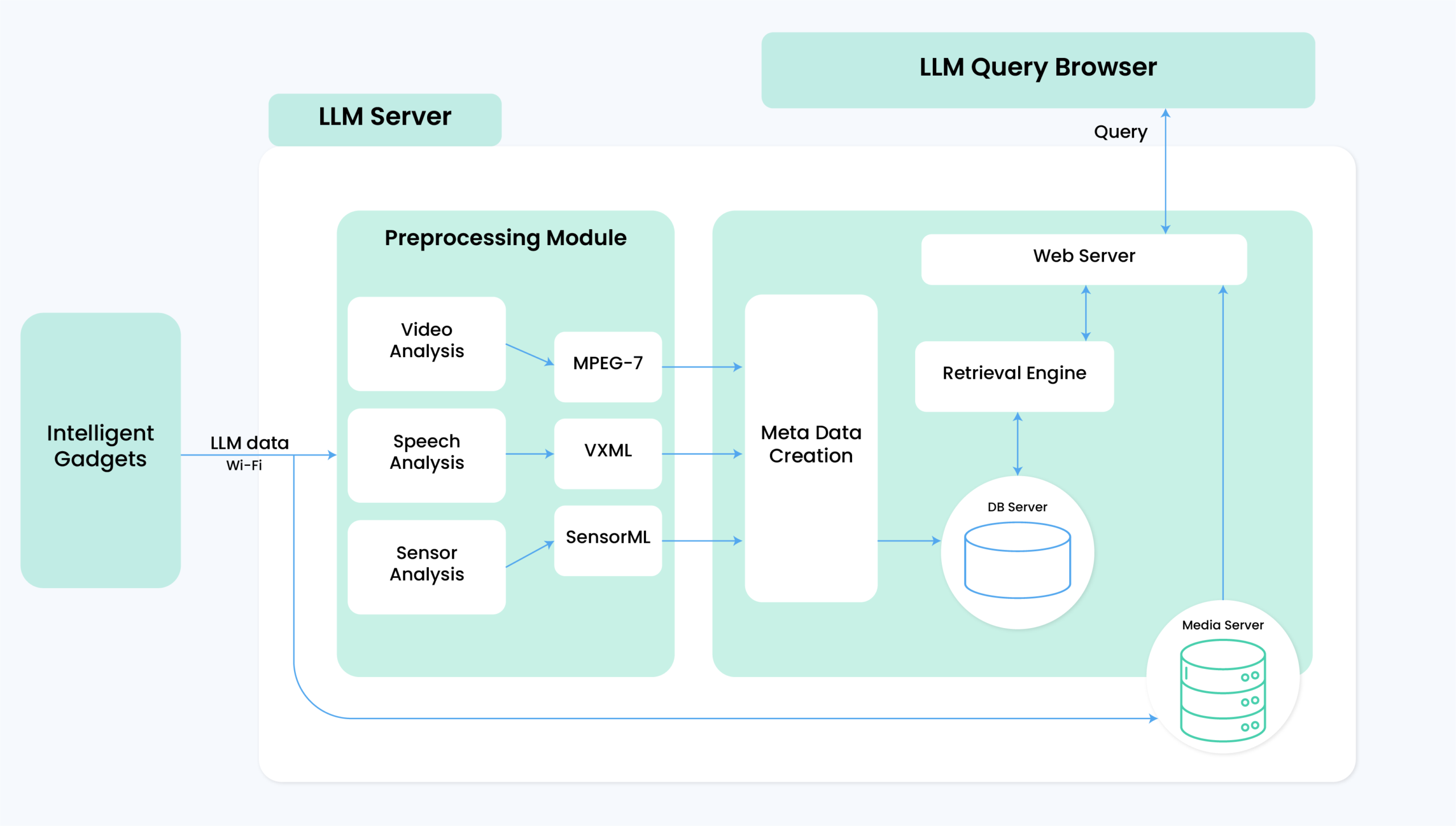
Task: Click the Wi-Fi label
Action: [x=244, y=465]
